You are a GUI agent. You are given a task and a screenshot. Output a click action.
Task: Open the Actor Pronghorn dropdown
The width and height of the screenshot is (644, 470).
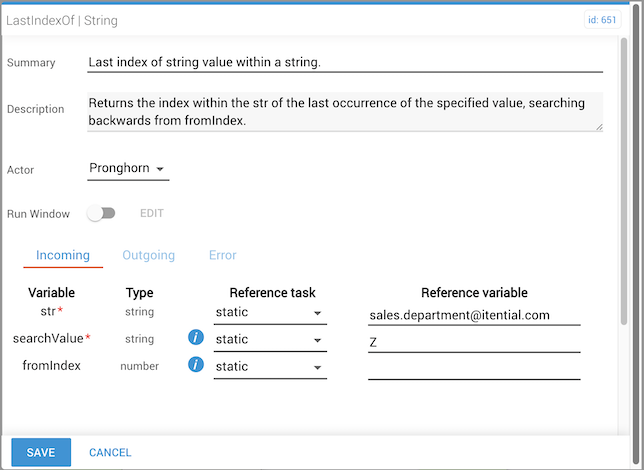[x=128, y=169]
